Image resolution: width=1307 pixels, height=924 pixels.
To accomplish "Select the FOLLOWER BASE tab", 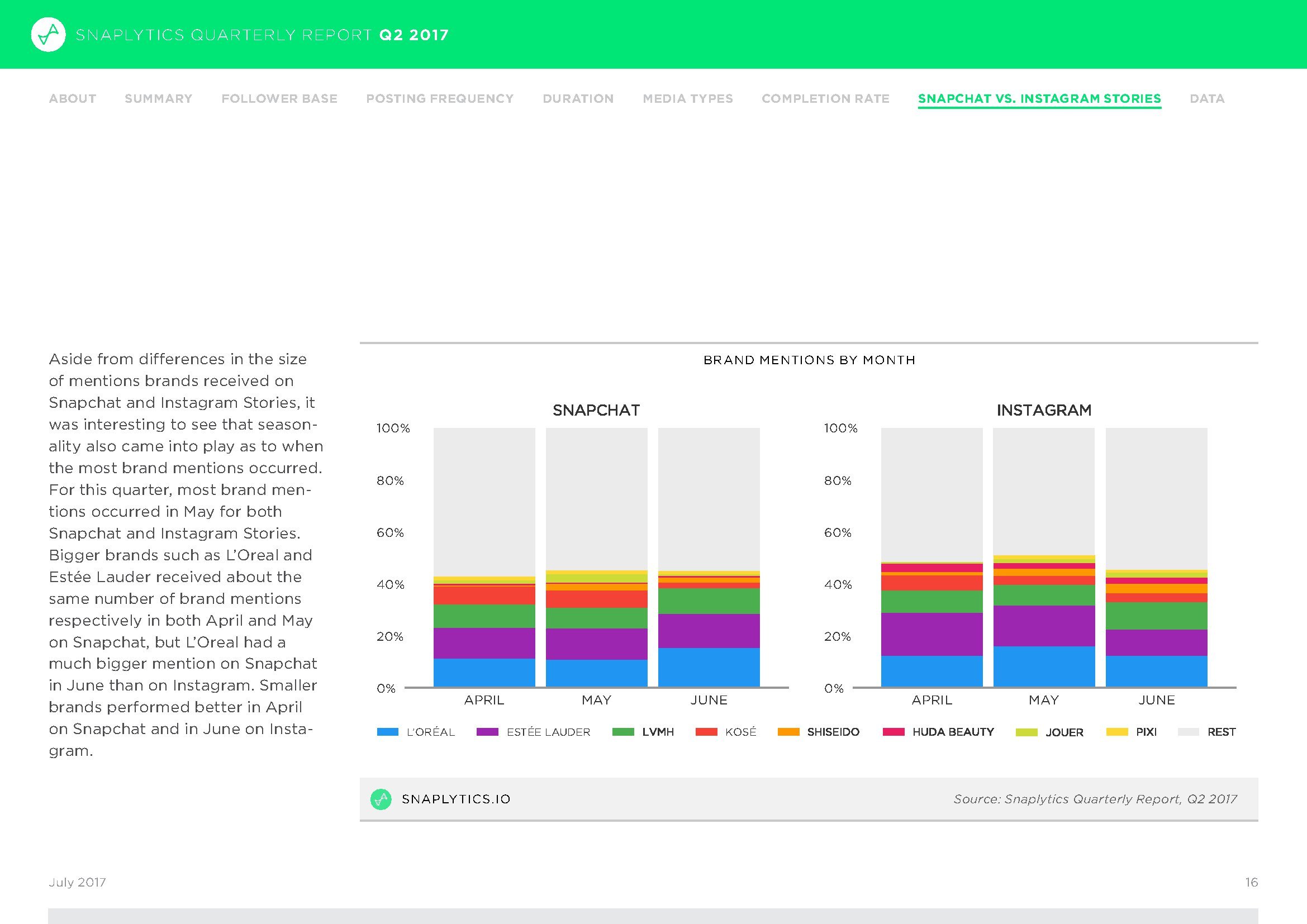I will (x=279, y=98).
